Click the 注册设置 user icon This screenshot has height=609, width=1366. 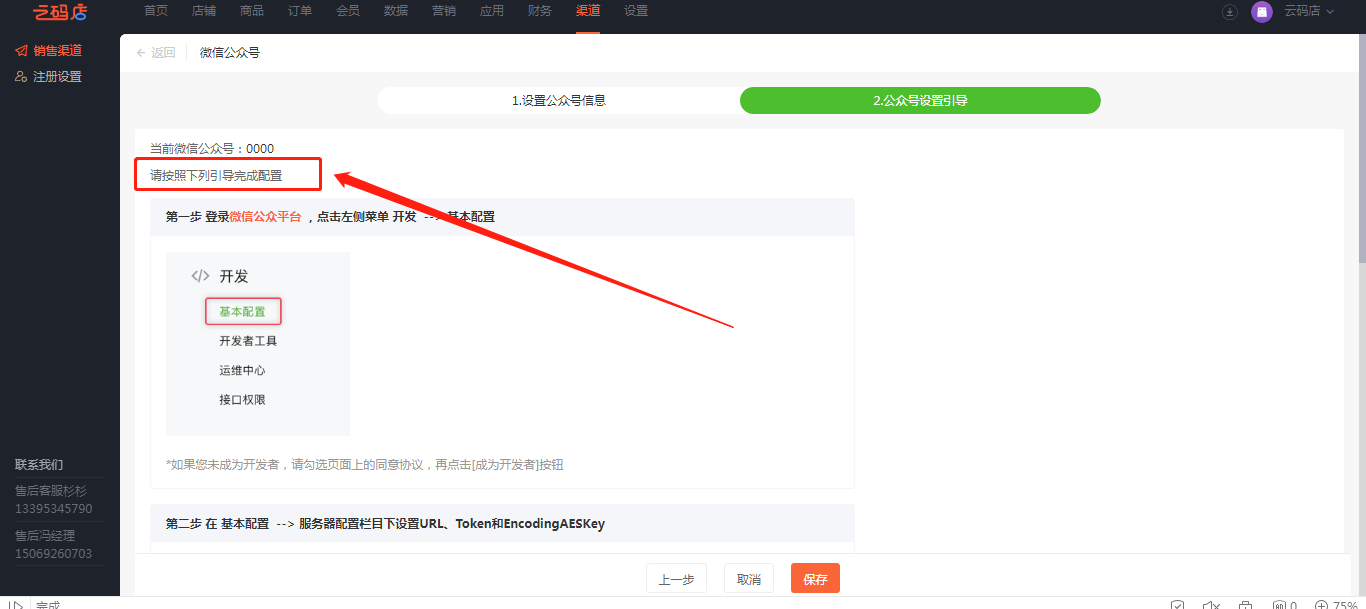tap(21, 76)
